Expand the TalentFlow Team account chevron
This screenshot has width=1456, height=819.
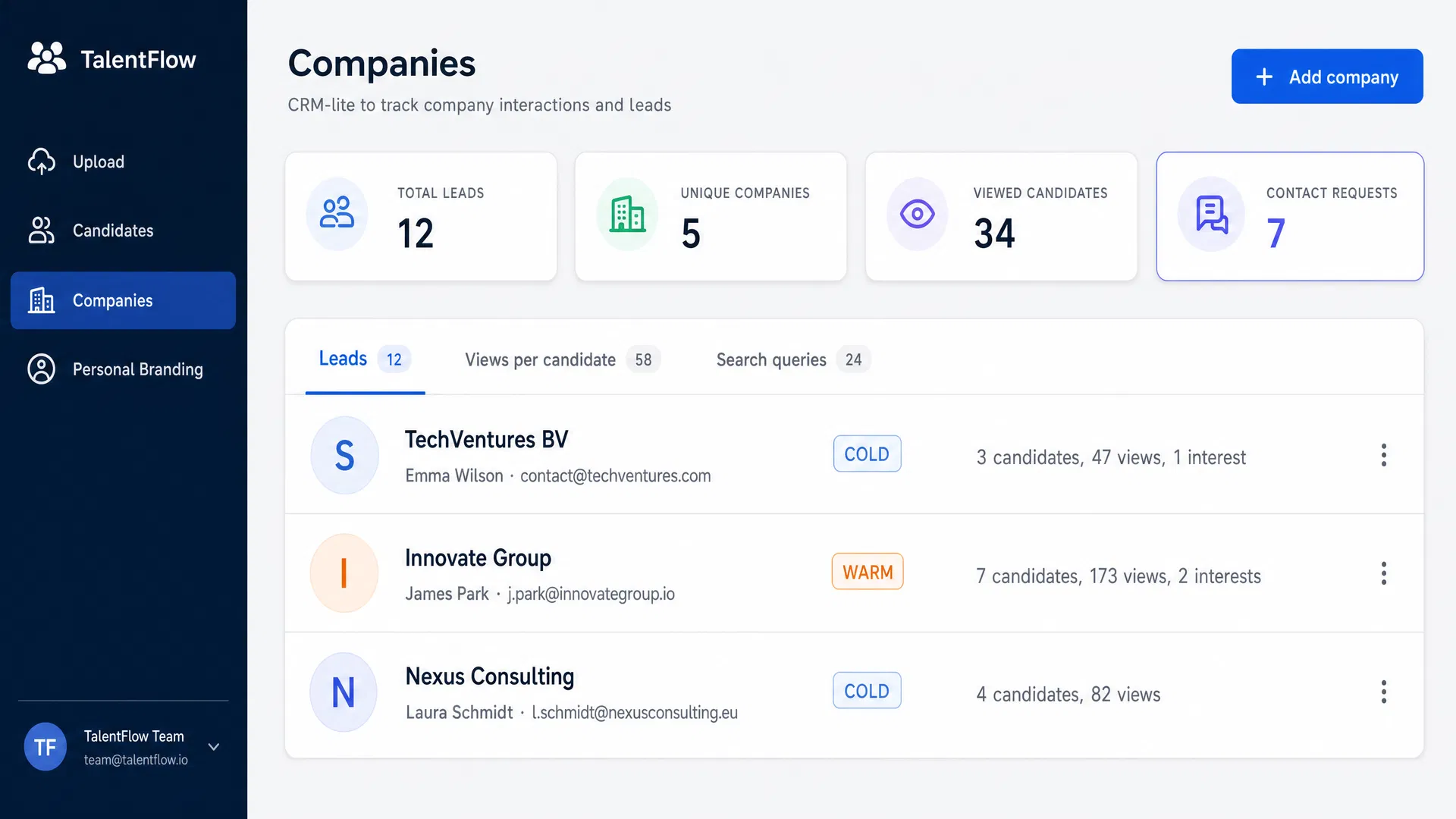214,747
